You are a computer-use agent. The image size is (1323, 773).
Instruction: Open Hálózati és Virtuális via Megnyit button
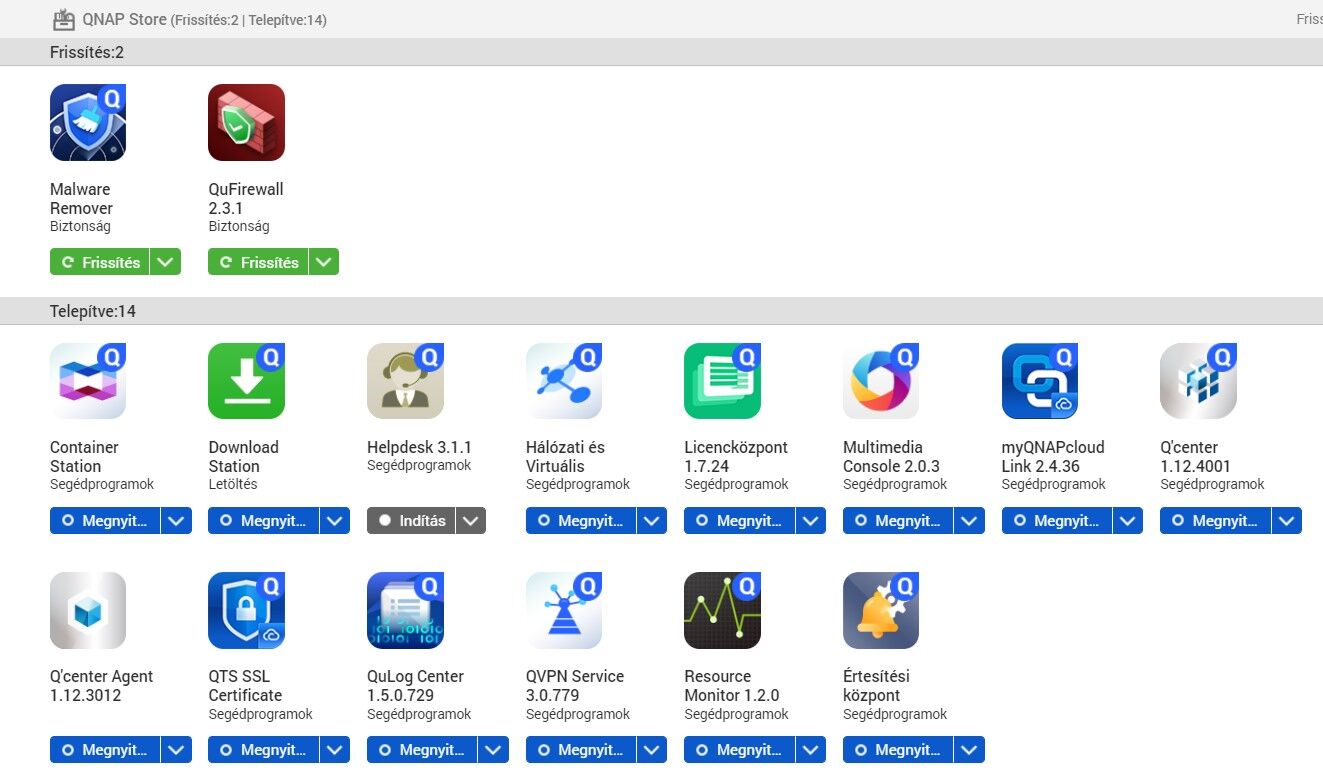(581, 521)
